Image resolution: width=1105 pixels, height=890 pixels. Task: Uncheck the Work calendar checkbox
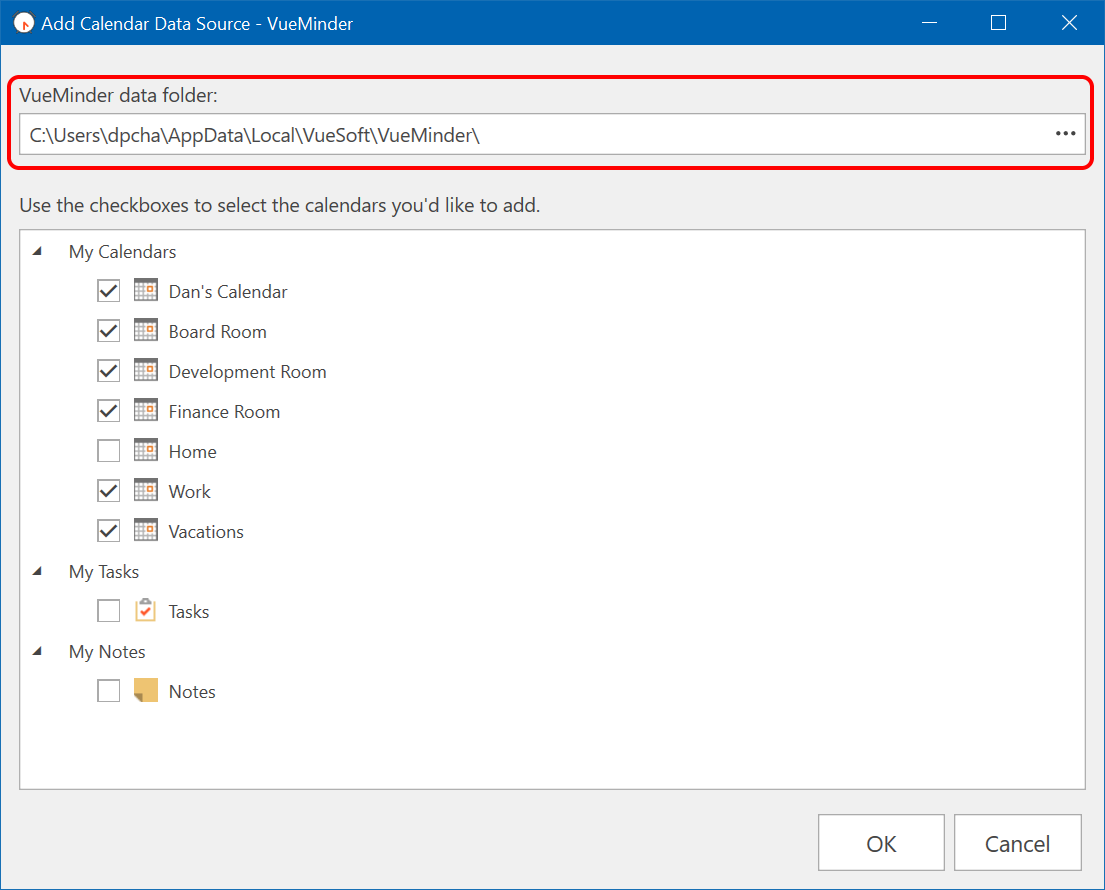click(108, 491)
